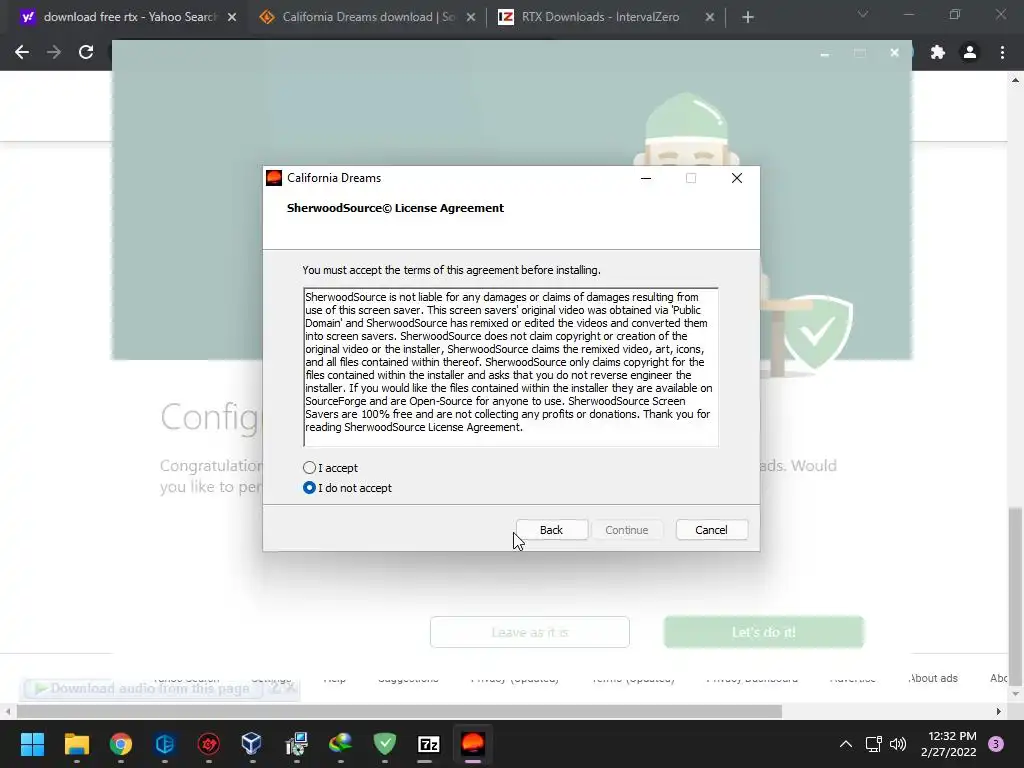Open VirtualBox cube icon in taskbar
Image resolution: width=1024 pixels, height=768 pixels.
(252, 744)
